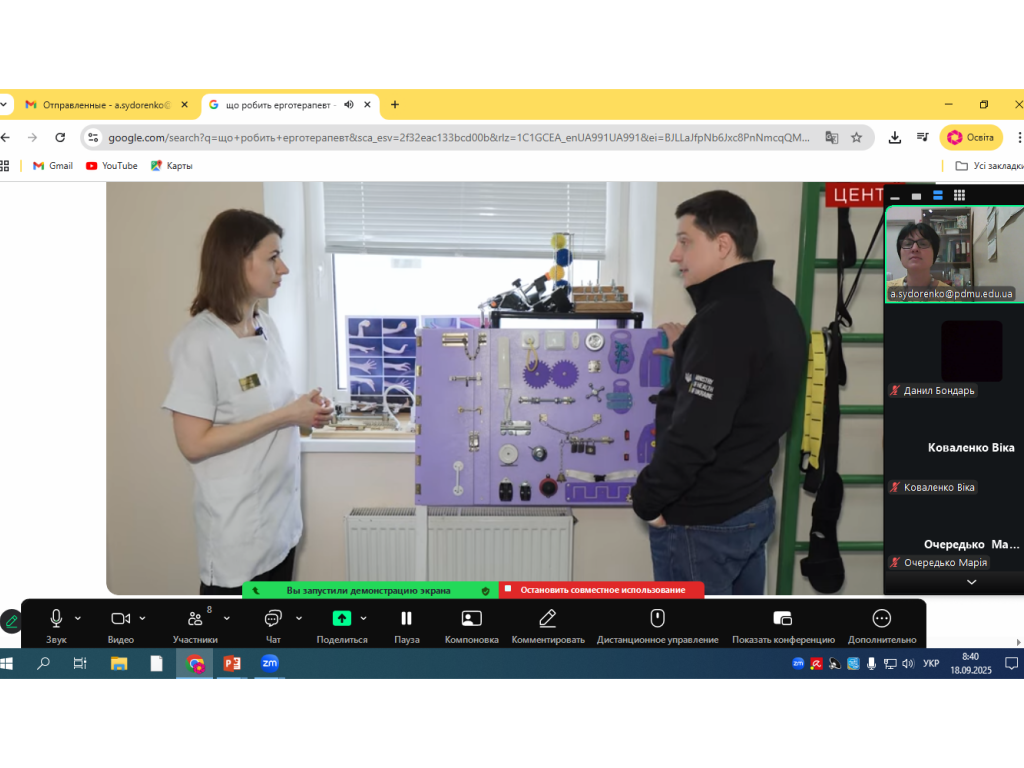Viewport: 1024px width, 768px height.
Task: Open the Чат chat panel
Action: tap(273, 619)
